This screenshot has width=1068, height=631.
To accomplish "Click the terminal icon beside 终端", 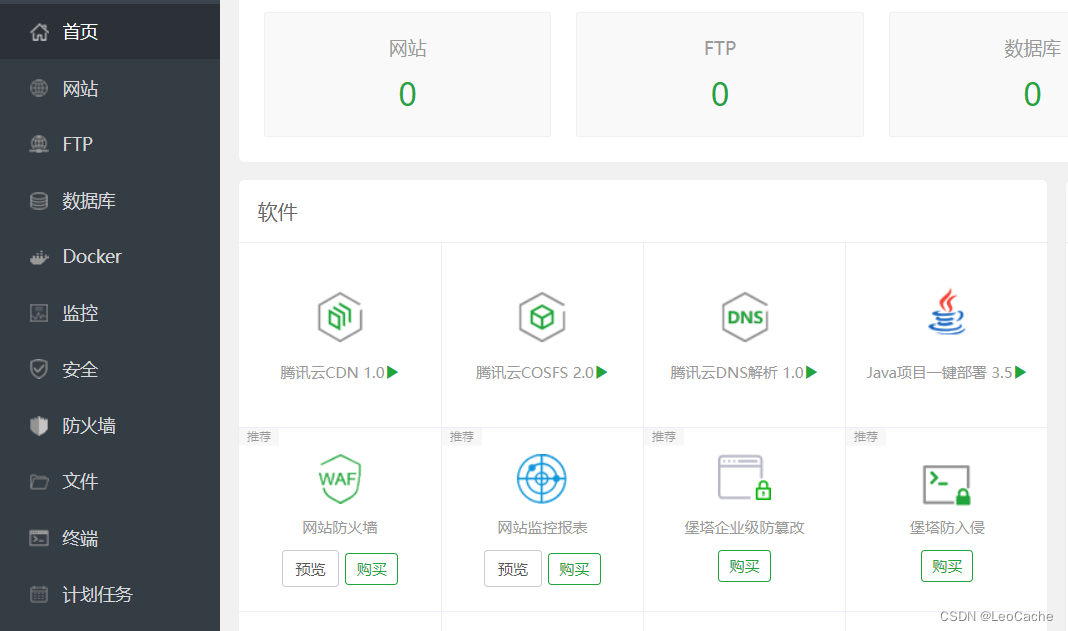I will [39, 538].
